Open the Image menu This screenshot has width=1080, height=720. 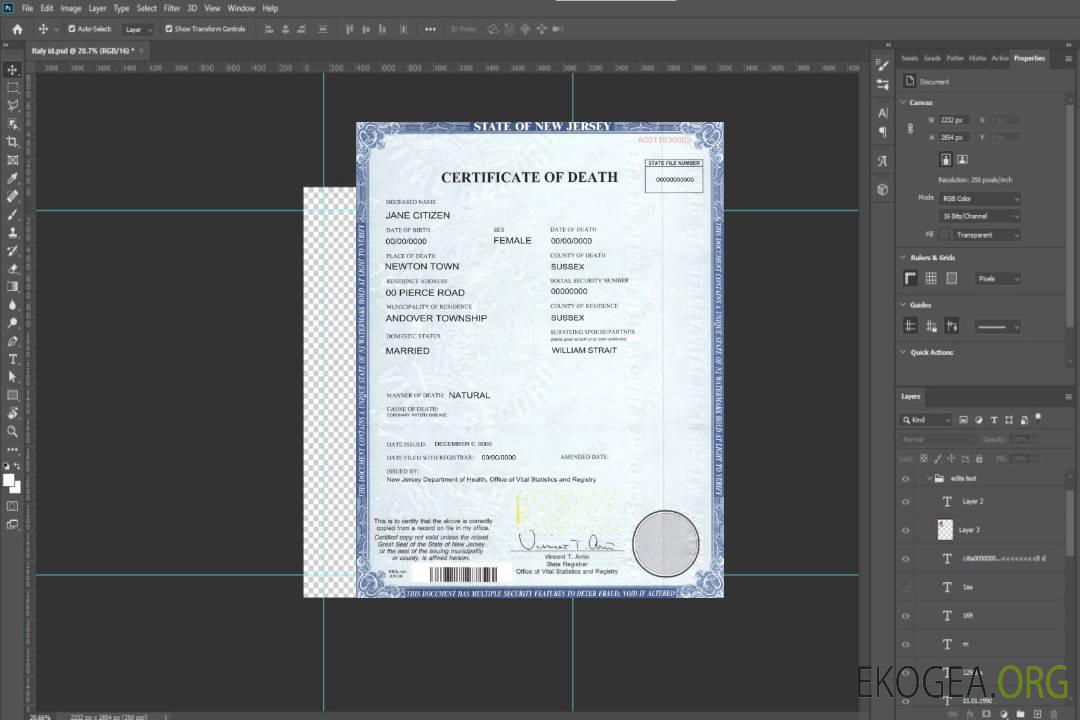coord(70,8)
